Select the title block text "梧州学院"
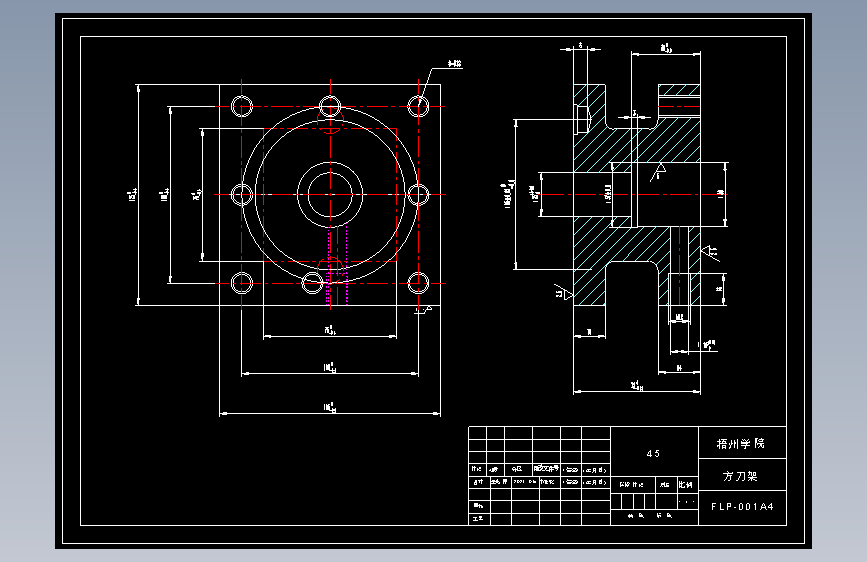The height and width of the screenshot is (562, 867). 740,444
